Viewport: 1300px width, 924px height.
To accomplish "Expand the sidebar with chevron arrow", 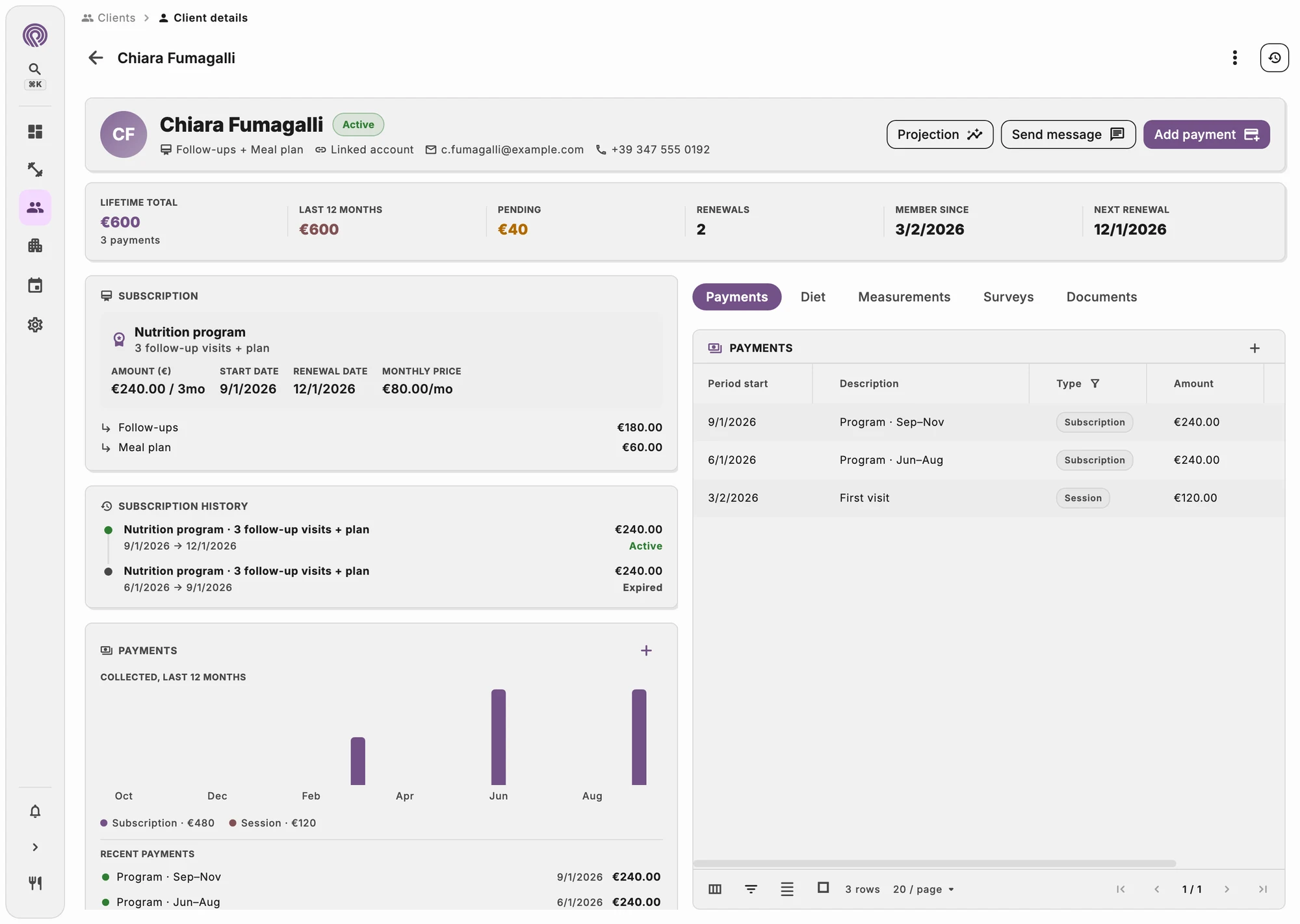I will [35, 847].
